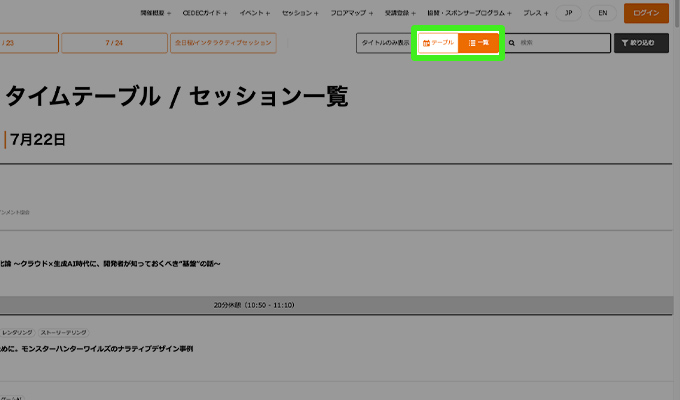
Task: Expand the イベント menu
Action: pos(255,13)
